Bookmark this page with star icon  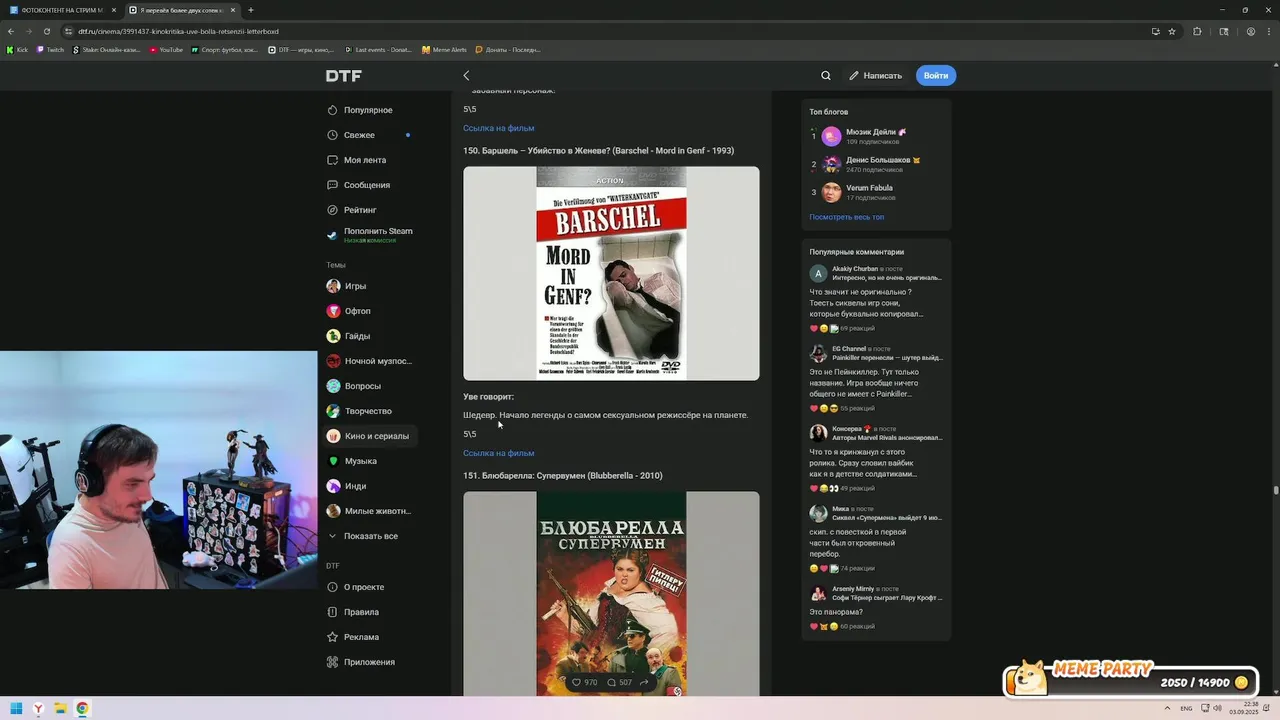coord(1172,31)
